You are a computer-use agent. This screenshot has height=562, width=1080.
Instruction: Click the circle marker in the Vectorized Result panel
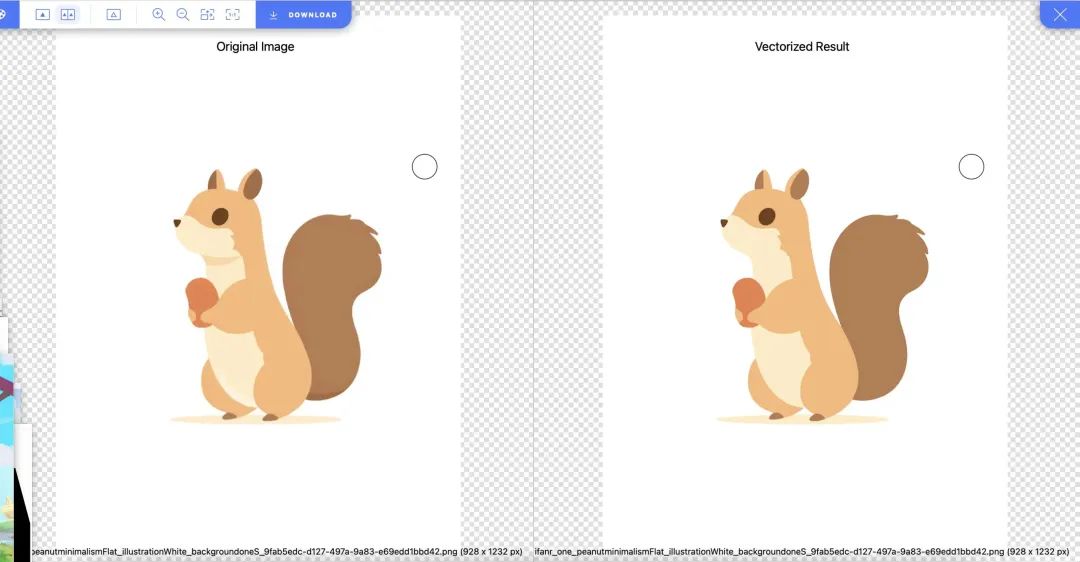pyautogui.click(x=971, y=167)
